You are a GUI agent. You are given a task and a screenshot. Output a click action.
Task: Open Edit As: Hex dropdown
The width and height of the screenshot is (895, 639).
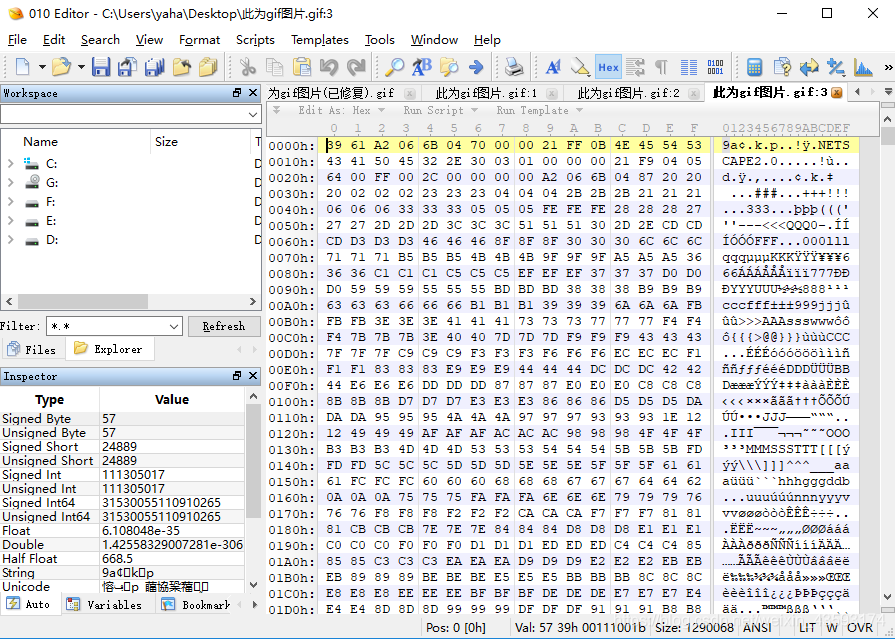341,110
